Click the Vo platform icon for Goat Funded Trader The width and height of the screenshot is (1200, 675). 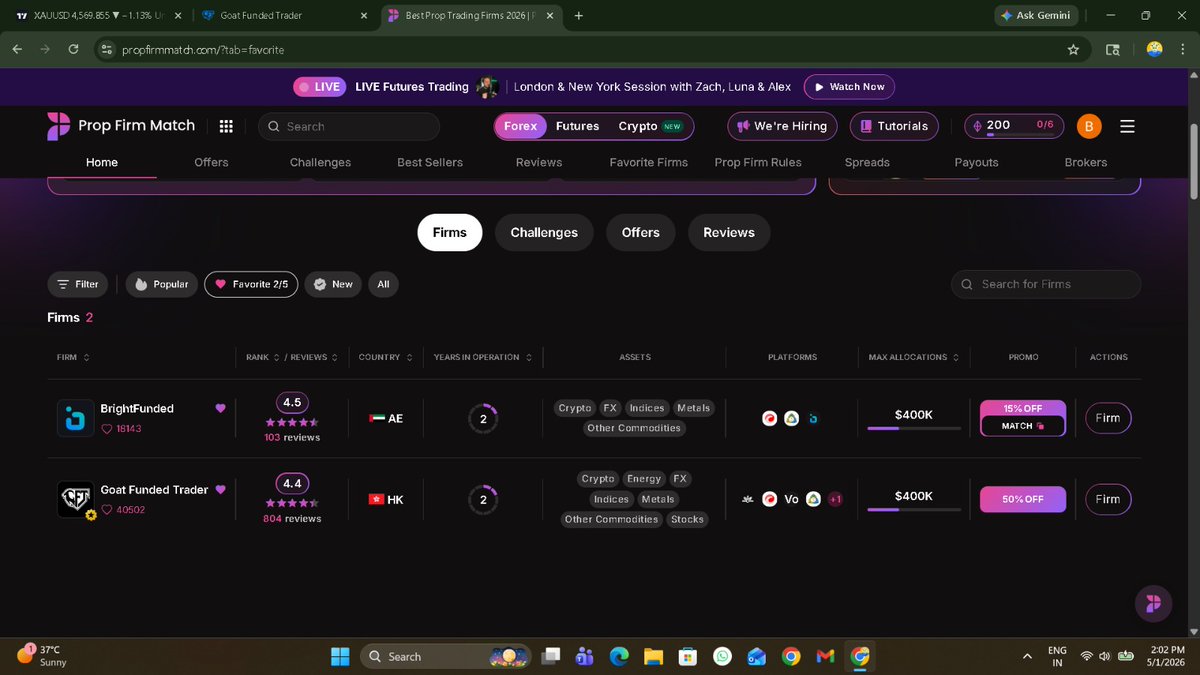point(791,499)
